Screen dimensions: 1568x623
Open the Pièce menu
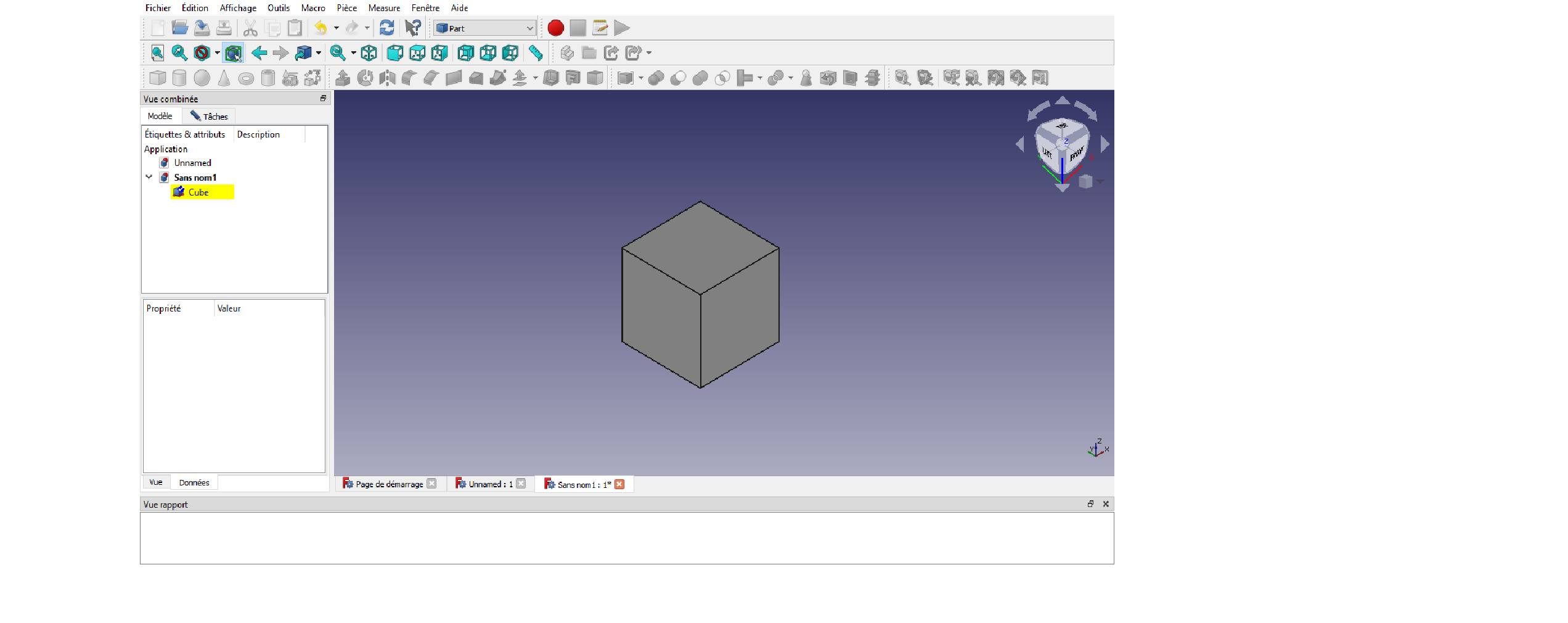tap(346, 8)
